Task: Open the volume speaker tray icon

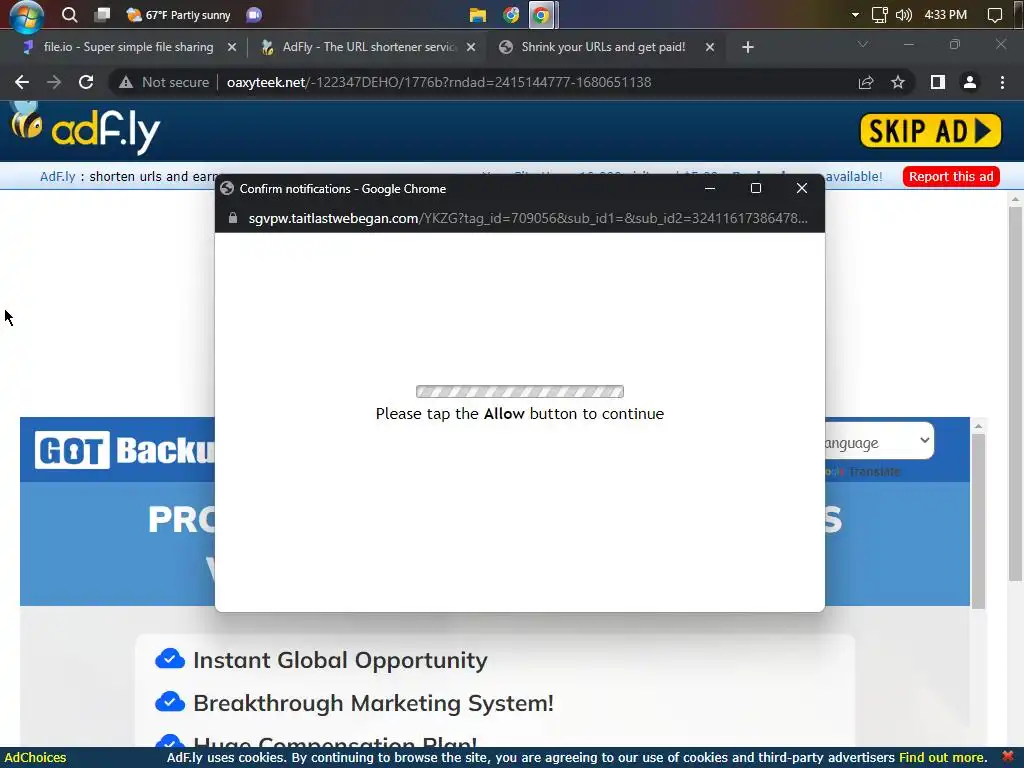Action: point(903,15)
